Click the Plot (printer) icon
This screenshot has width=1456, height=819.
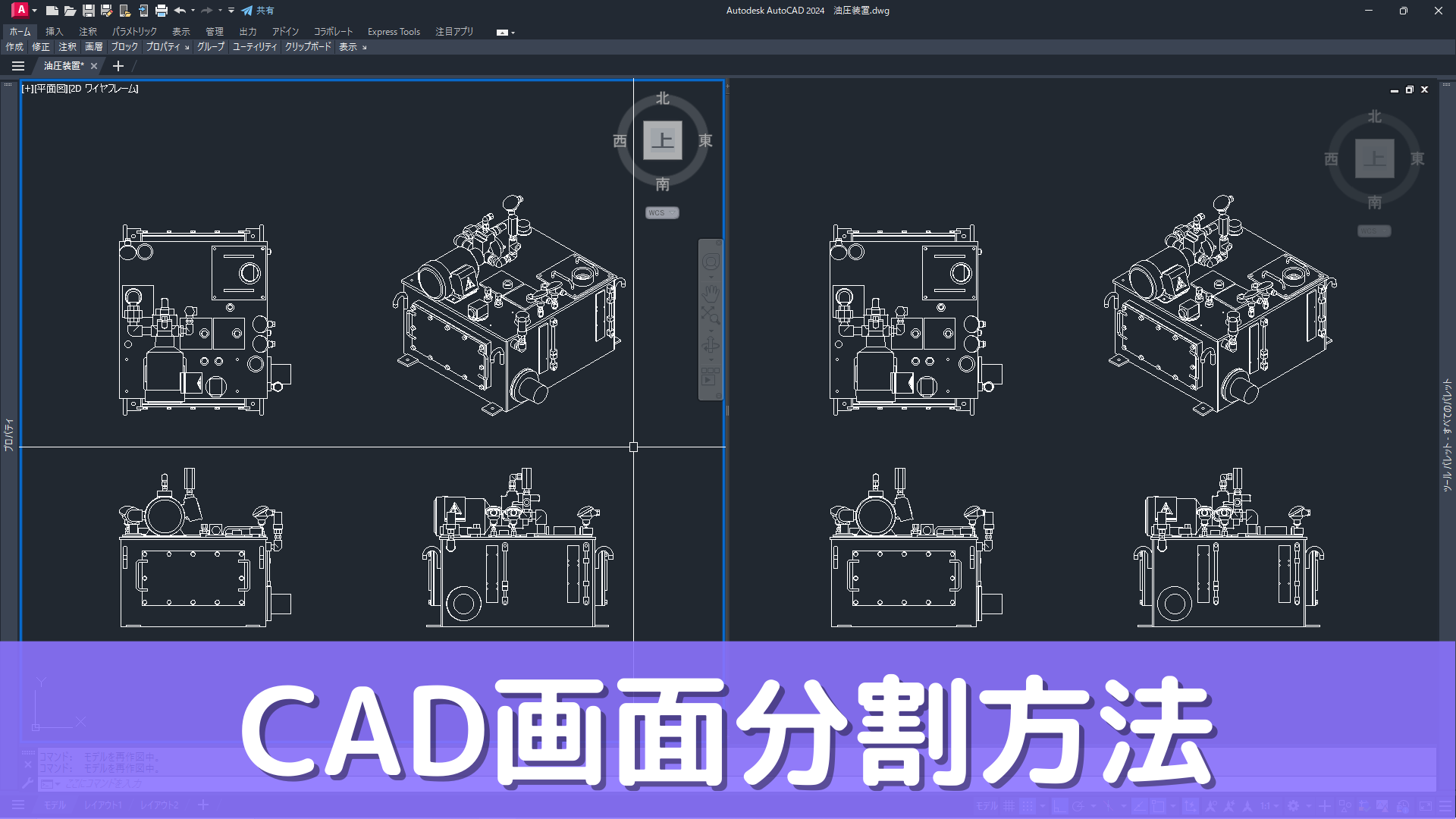[x=162, y=10]
